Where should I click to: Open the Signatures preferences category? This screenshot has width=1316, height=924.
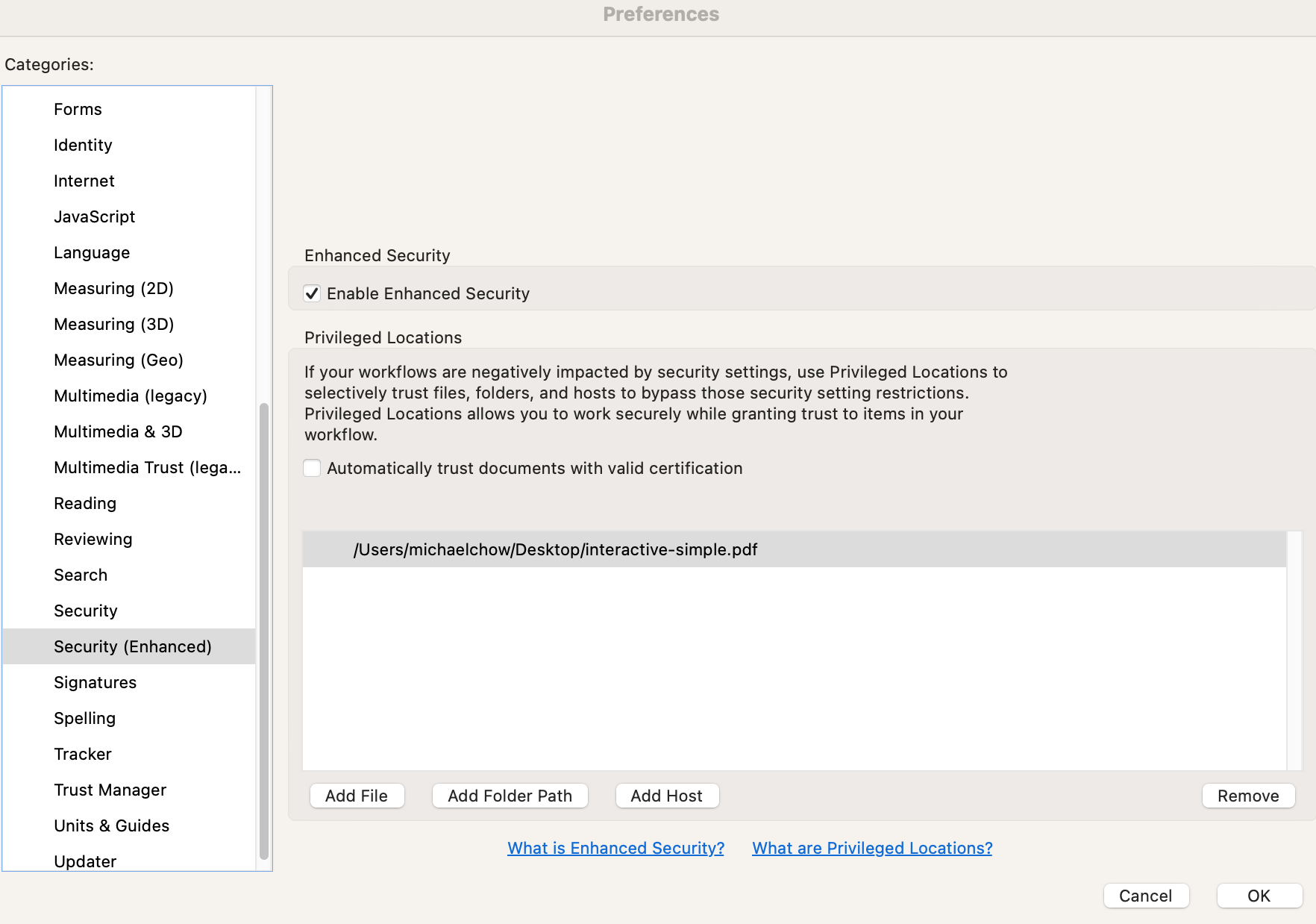click(95, 682)
